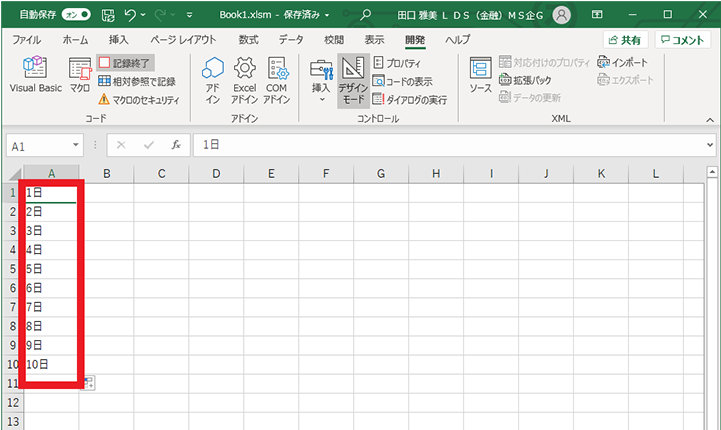Select column K header
Viewport: 721px width, 430px height.
[x=601, y=174]
